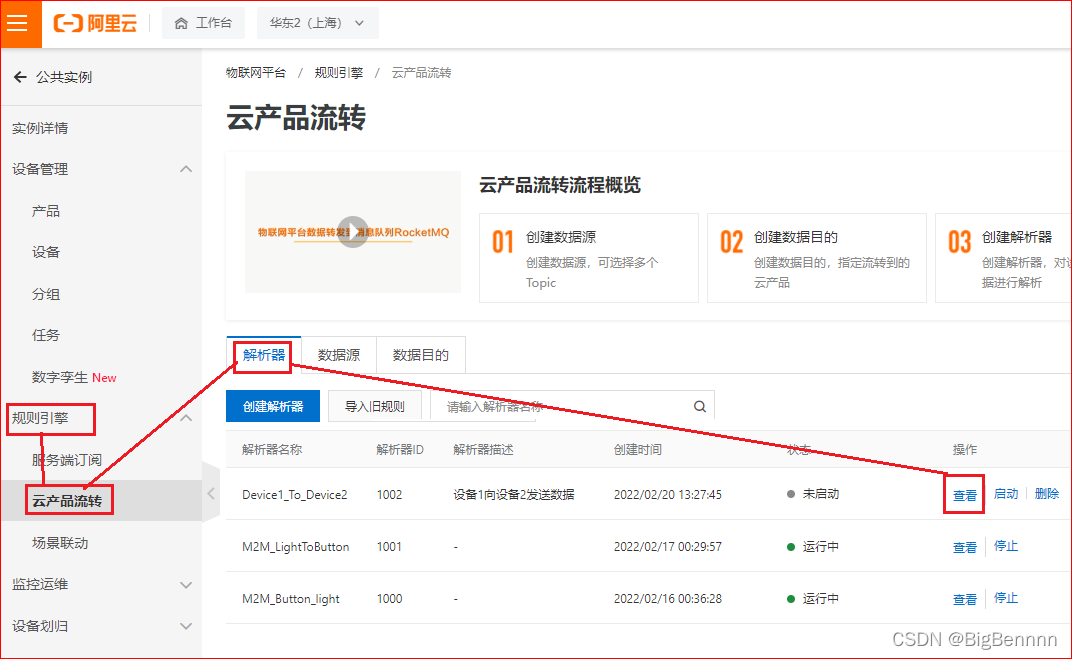Click the 02 创建数据目的 card

coord(816,258)
